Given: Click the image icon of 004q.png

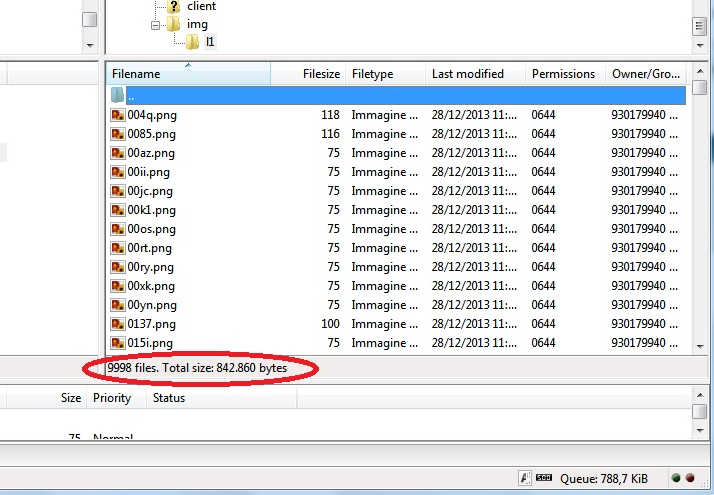Looking at the screenshot, I should (118, 115).
